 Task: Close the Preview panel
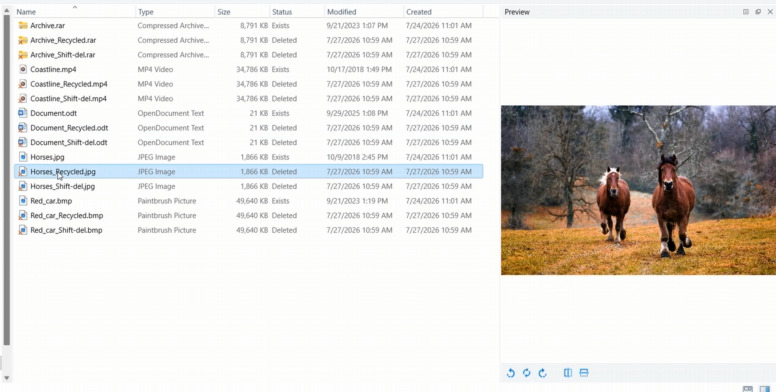coord(770,12)
